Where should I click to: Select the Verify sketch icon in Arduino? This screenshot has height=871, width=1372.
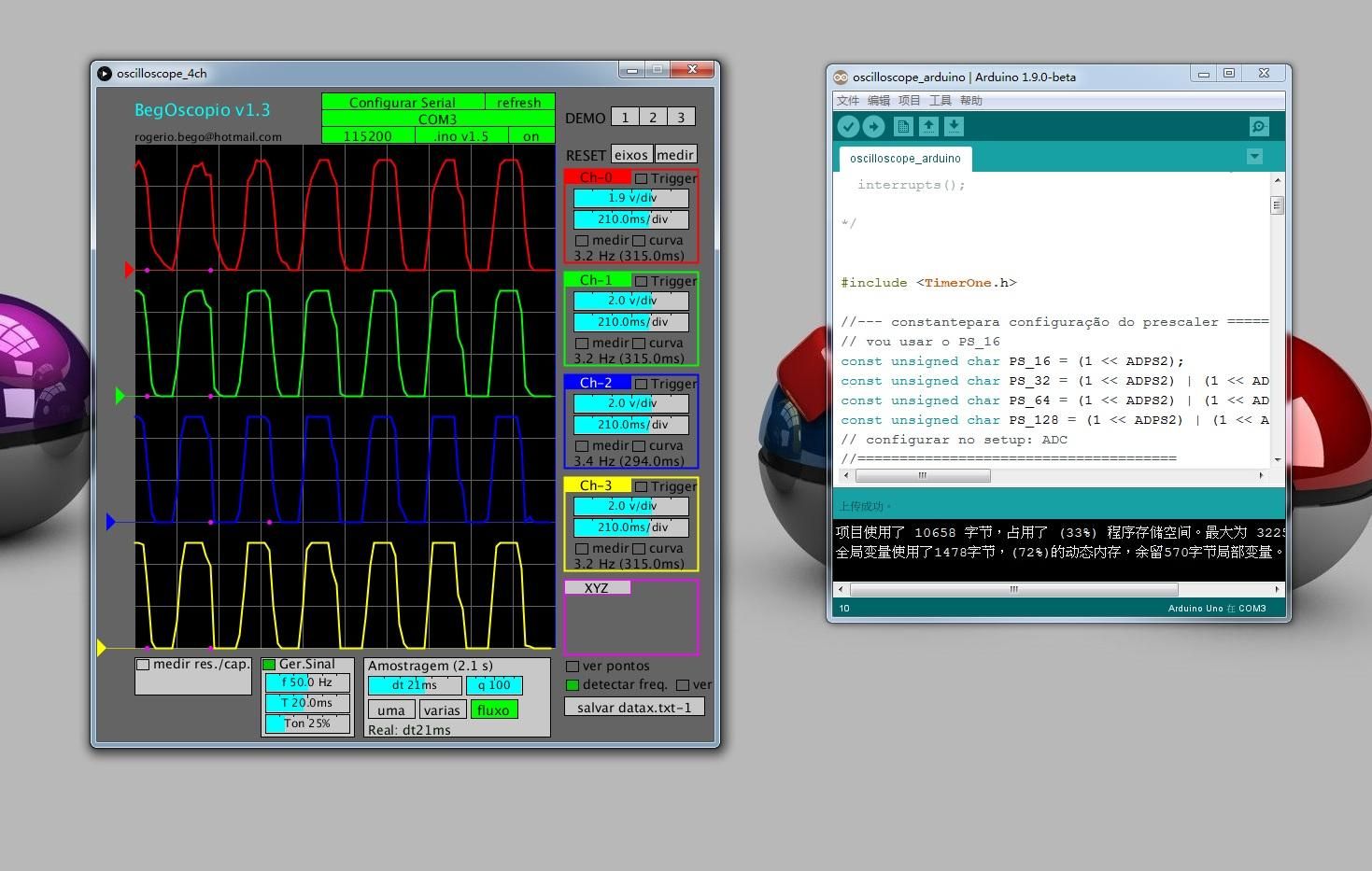(847, 126)
